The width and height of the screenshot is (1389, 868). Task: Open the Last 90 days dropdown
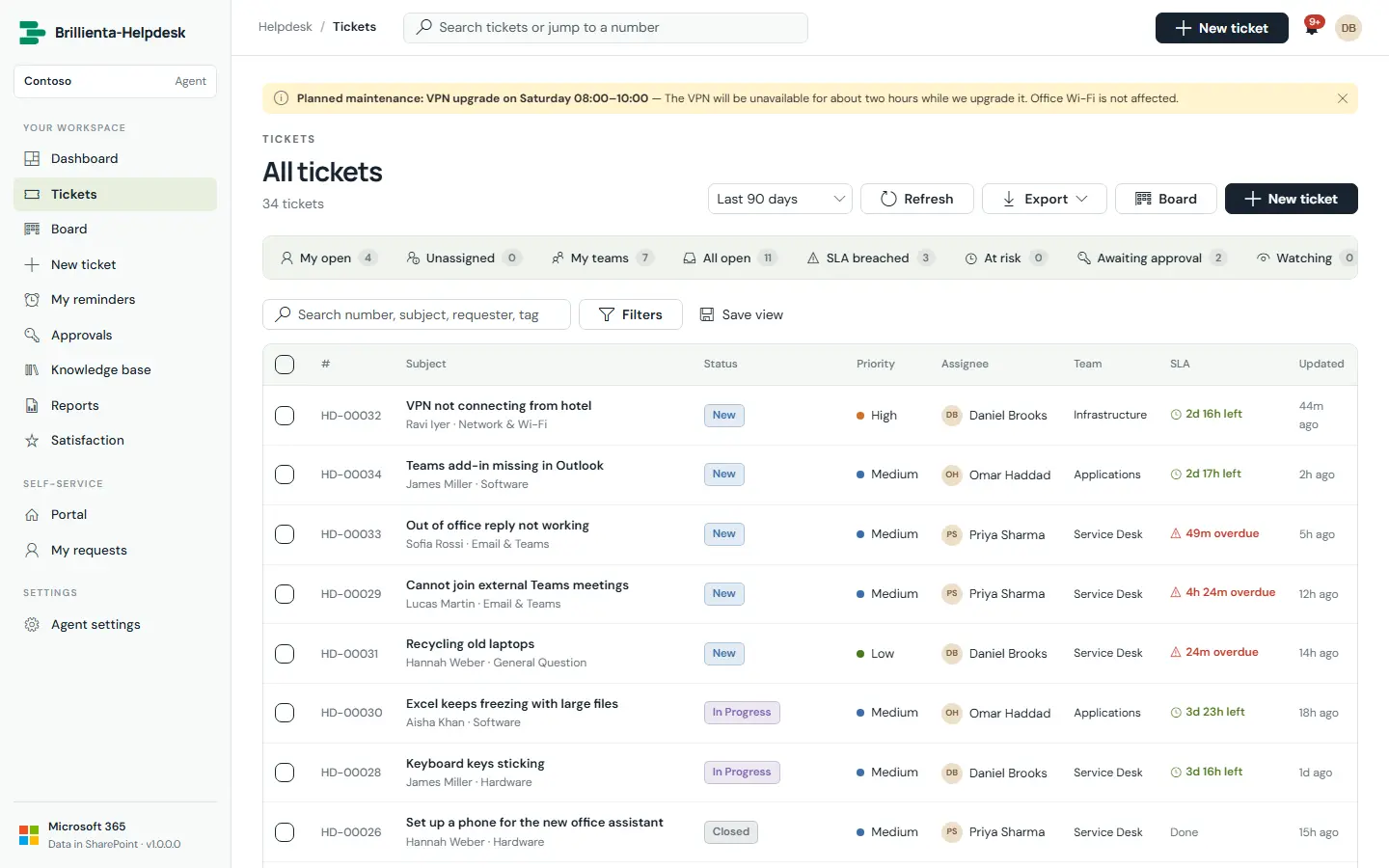click(780, 199)
